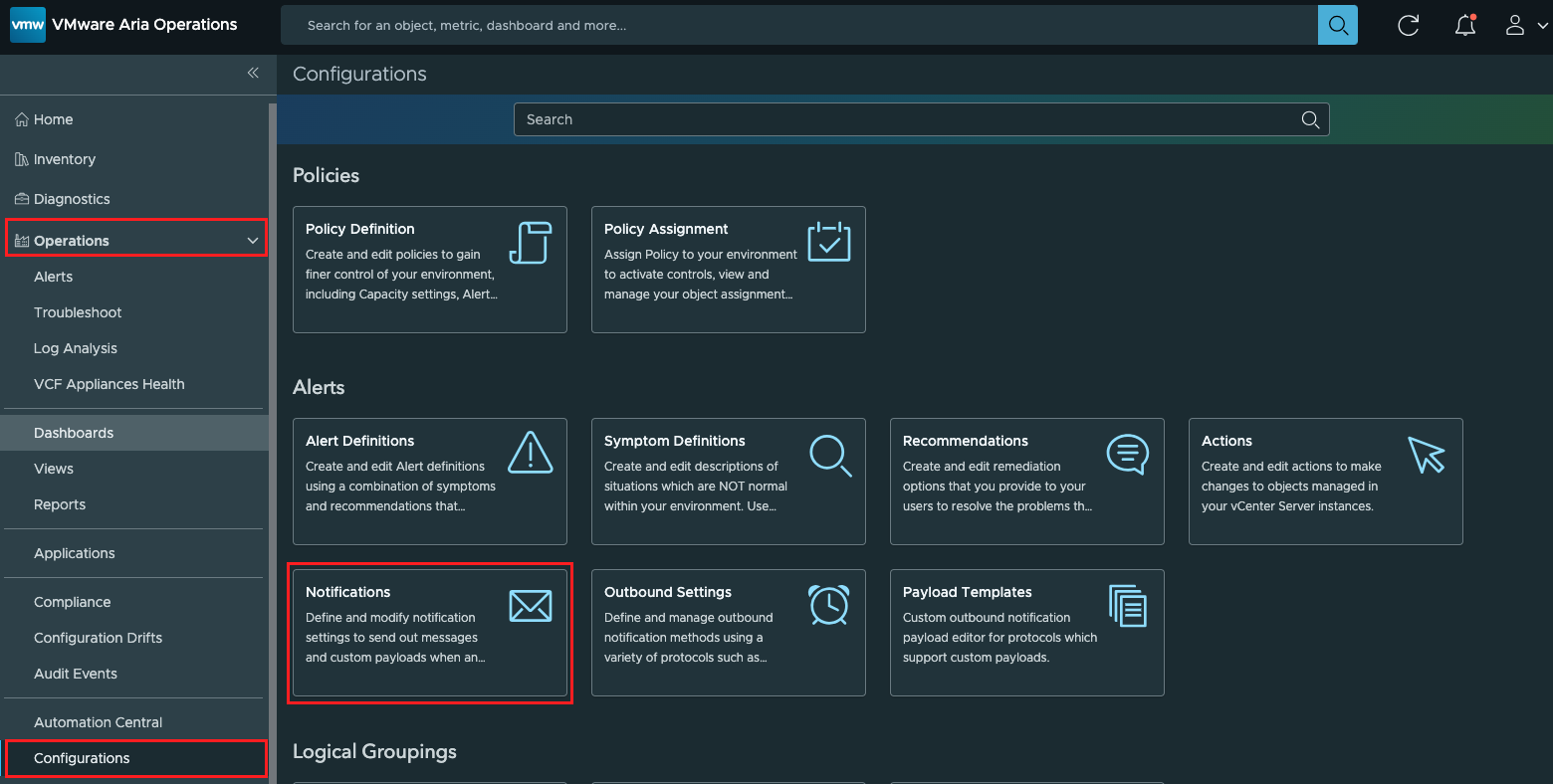Collapse the sidebar with the double chevron
The width and height of the screenshot is (1553, 784).
253,73
